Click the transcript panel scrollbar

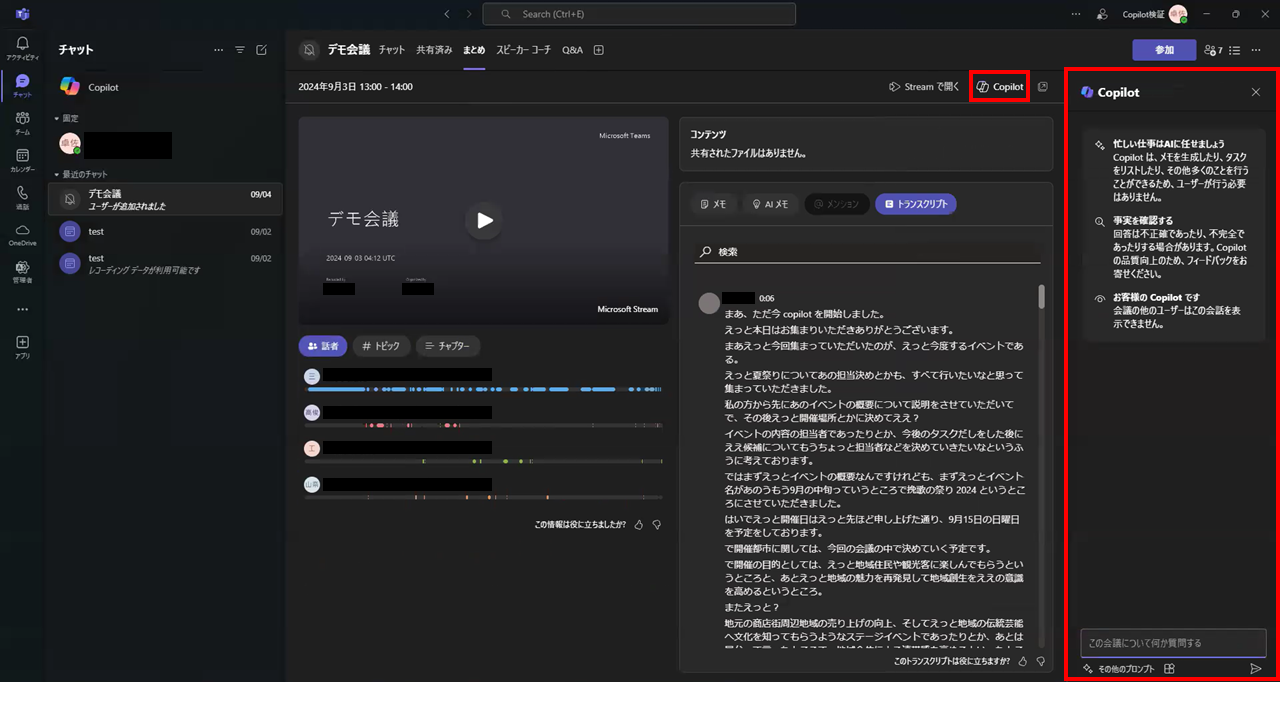pyautogui.click(x=1041, y=297)
